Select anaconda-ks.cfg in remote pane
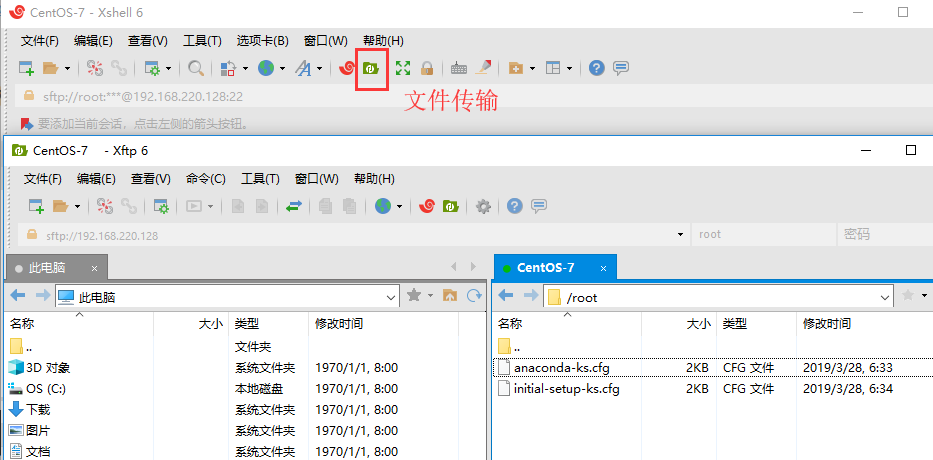Viewport: 933px width, 460px height. [x=562, y=368]
